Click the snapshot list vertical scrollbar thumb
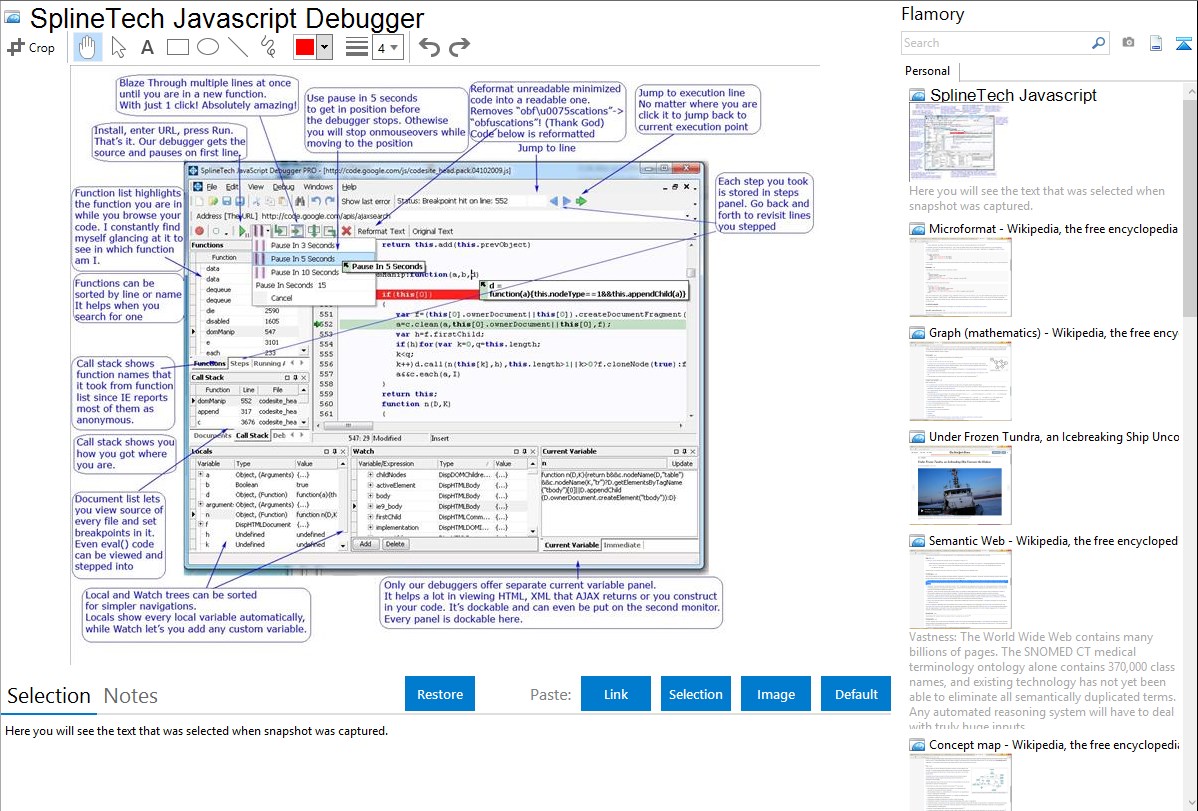The width and height of the screenshot is (1198, 811). tap(1190, 206)
